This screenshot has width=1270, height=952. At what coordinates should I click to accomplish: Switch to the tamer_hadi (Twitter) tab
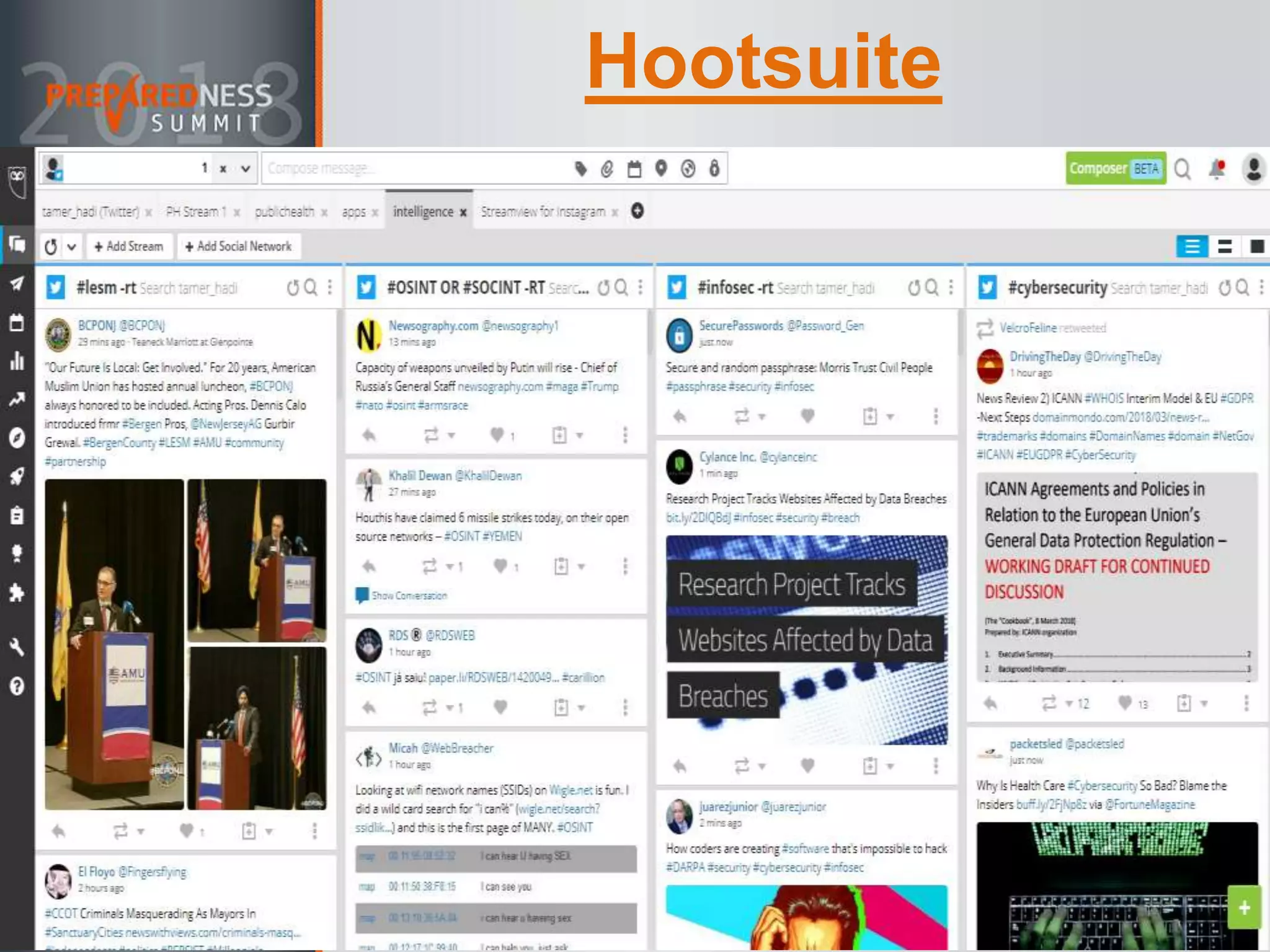91,212
